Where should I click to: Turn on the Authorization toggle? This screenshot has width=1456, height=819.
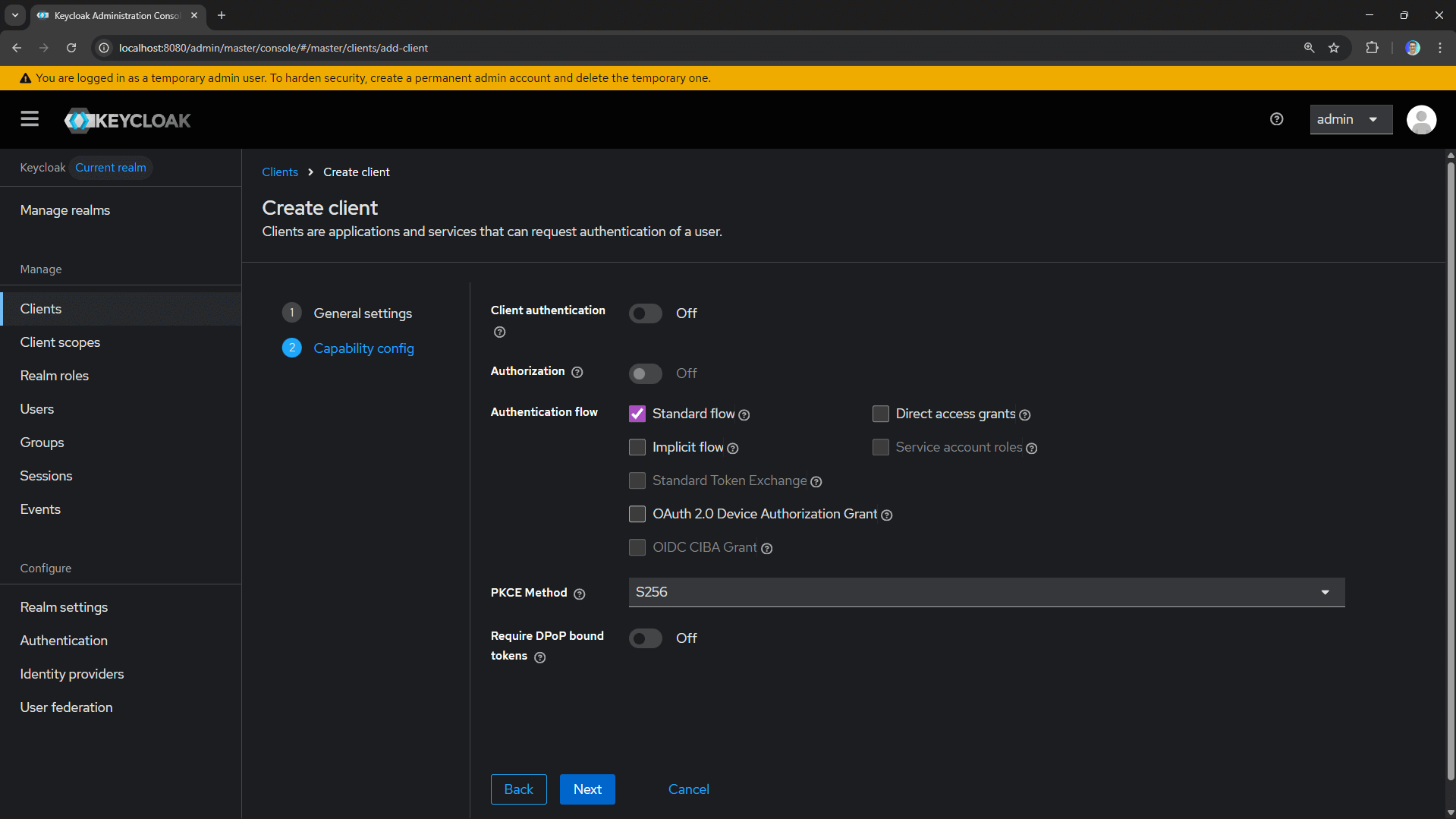[x=645, y=373]
